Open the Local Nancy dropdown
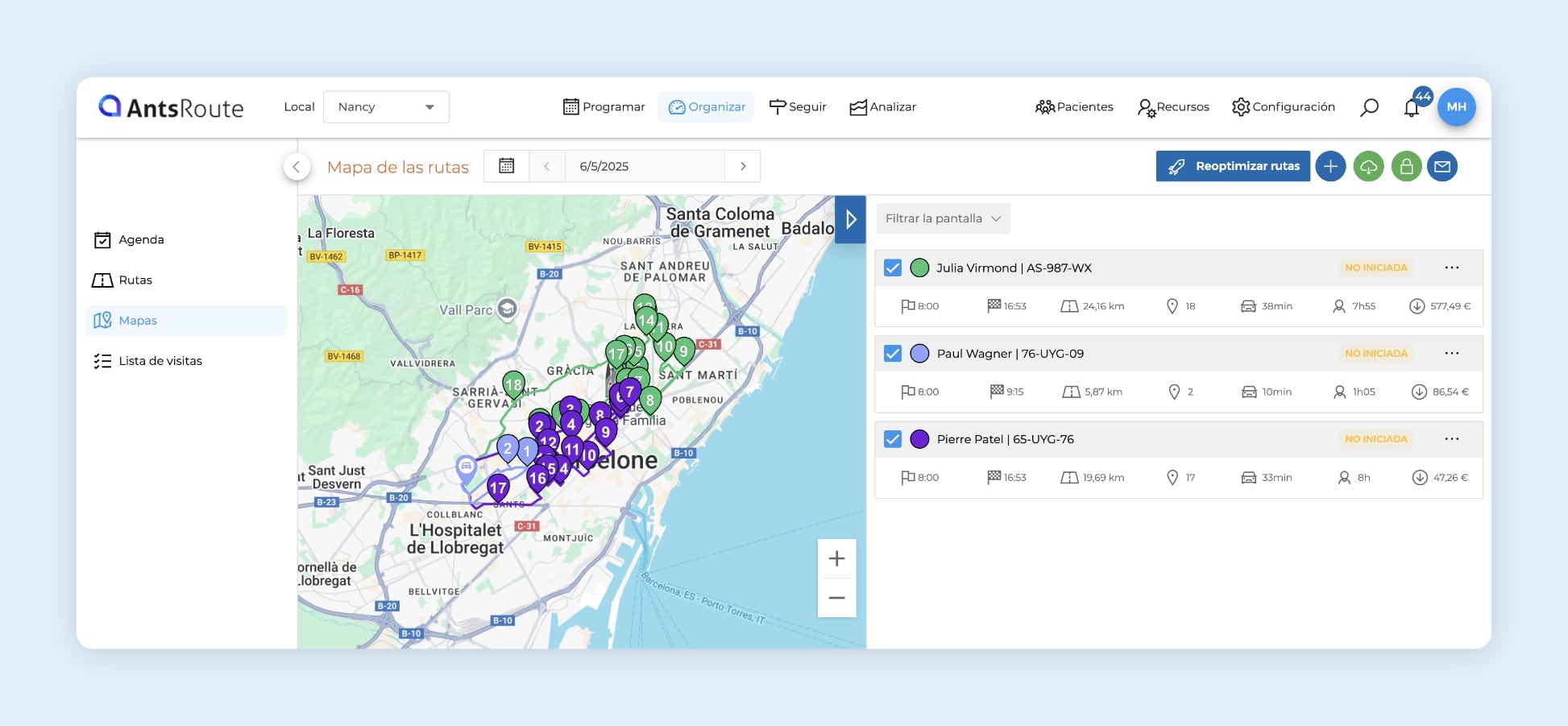 coord(386,107)
